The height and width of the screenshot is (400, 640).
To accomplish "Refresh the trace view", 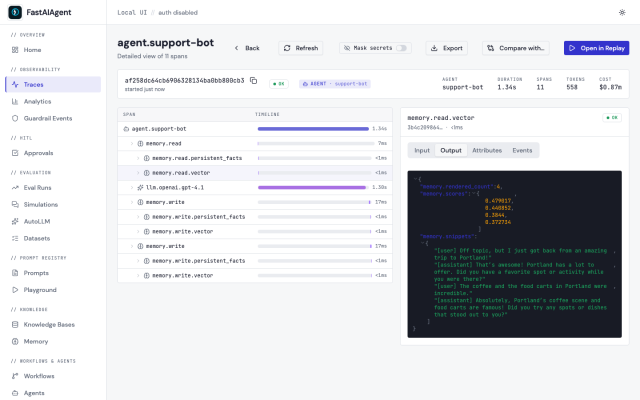I will point(301,48).
